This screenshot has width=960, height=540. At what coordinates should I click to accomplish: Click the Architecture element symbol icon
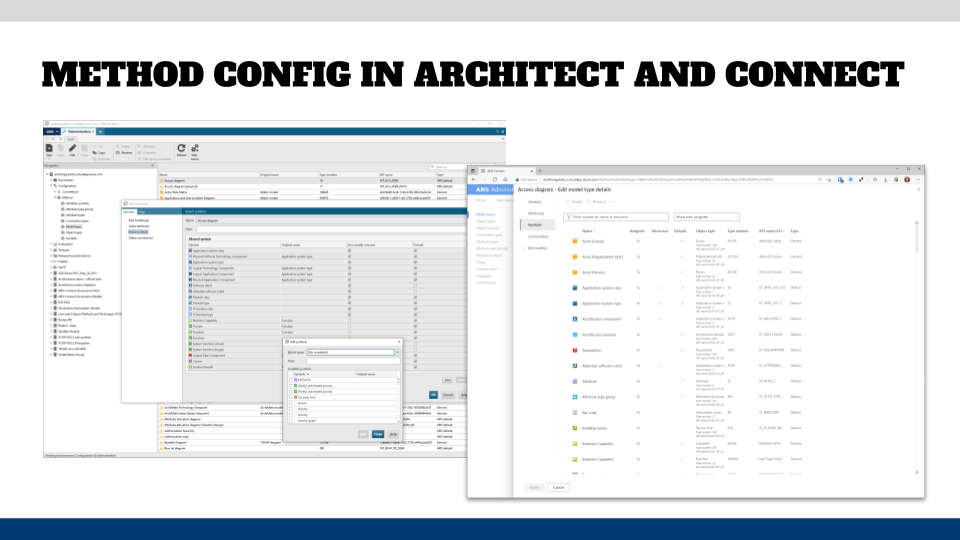575,335
